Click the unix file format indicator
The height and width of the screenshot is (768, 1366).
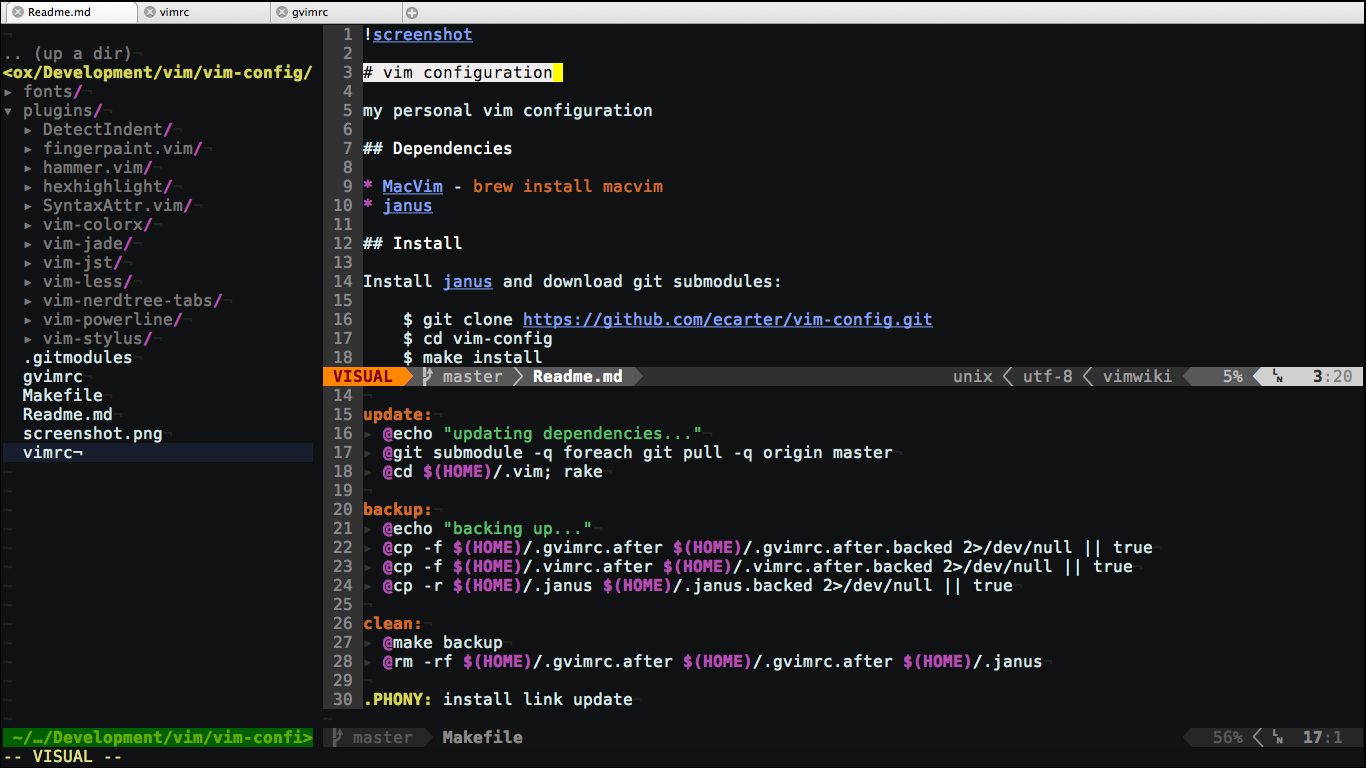[x=971, y=376]
